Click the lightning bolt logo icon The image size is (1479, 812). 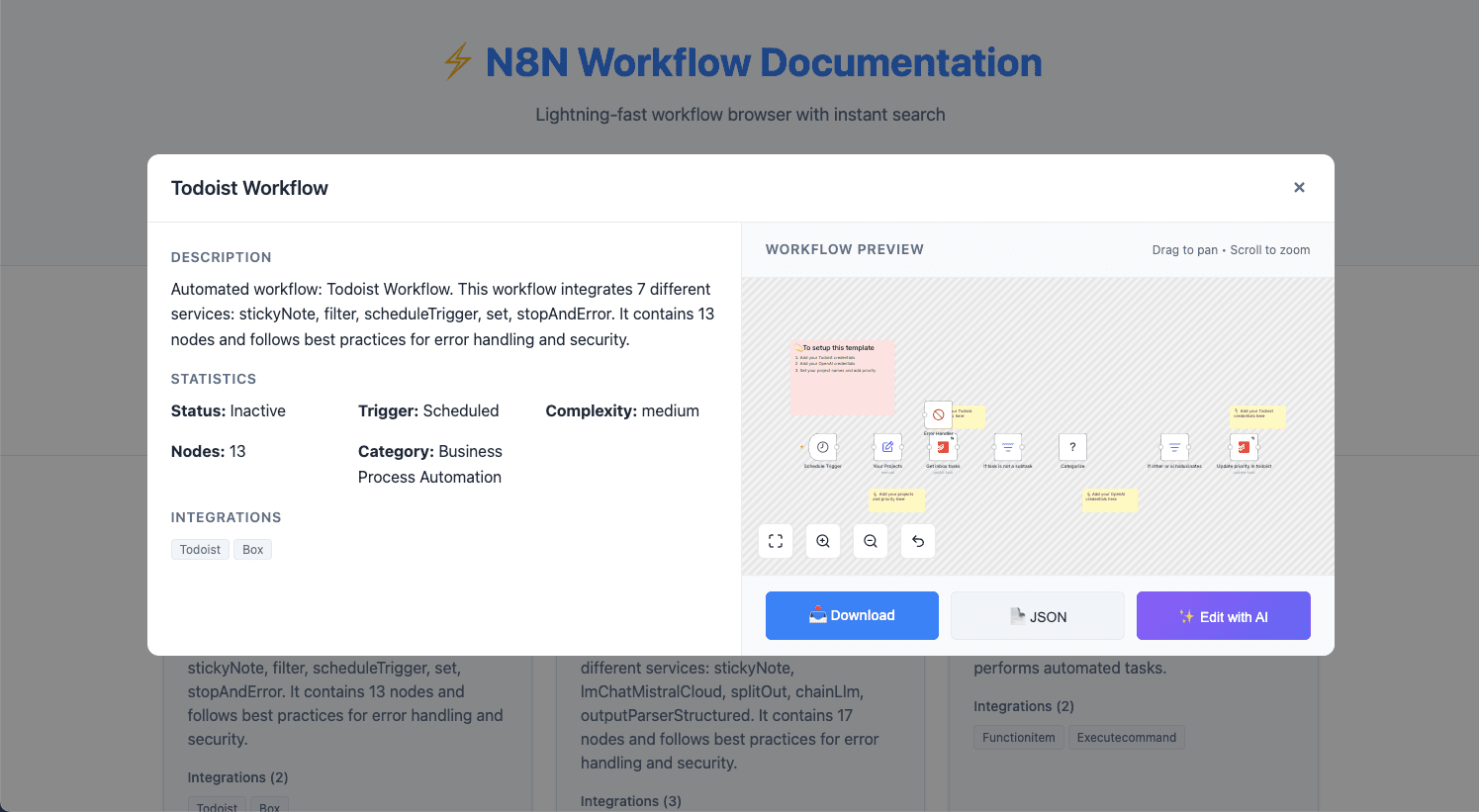tap(457, 61)
